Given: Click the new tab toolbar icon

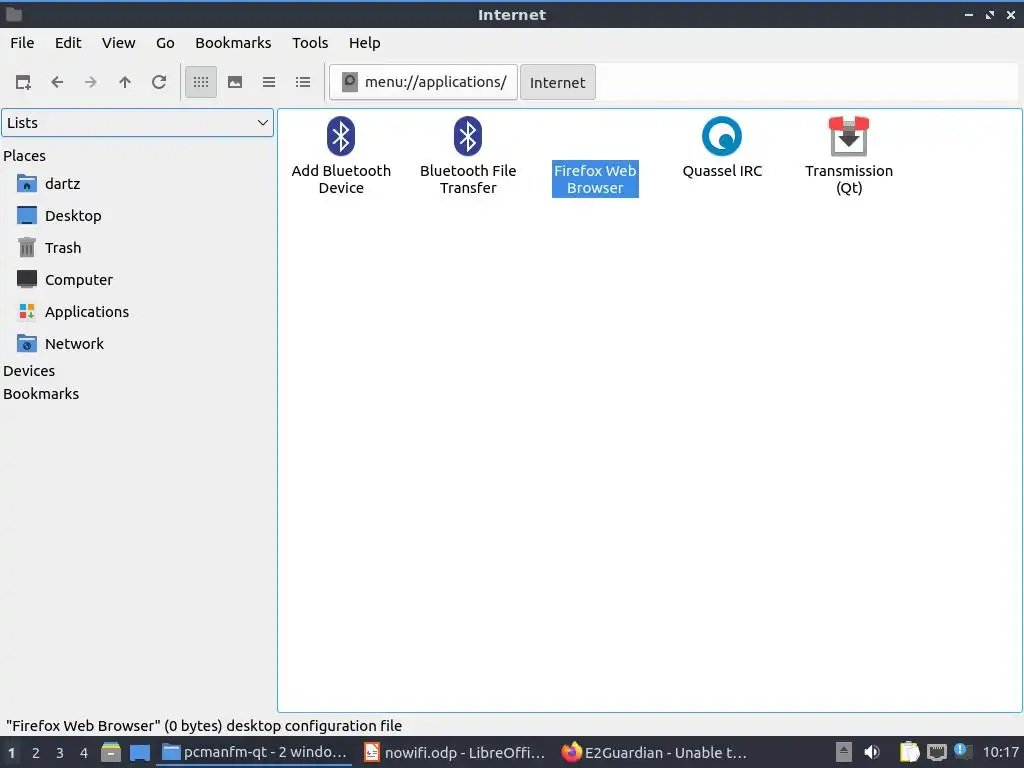Looking at the screenshot, I should click(x=24, y=82).
